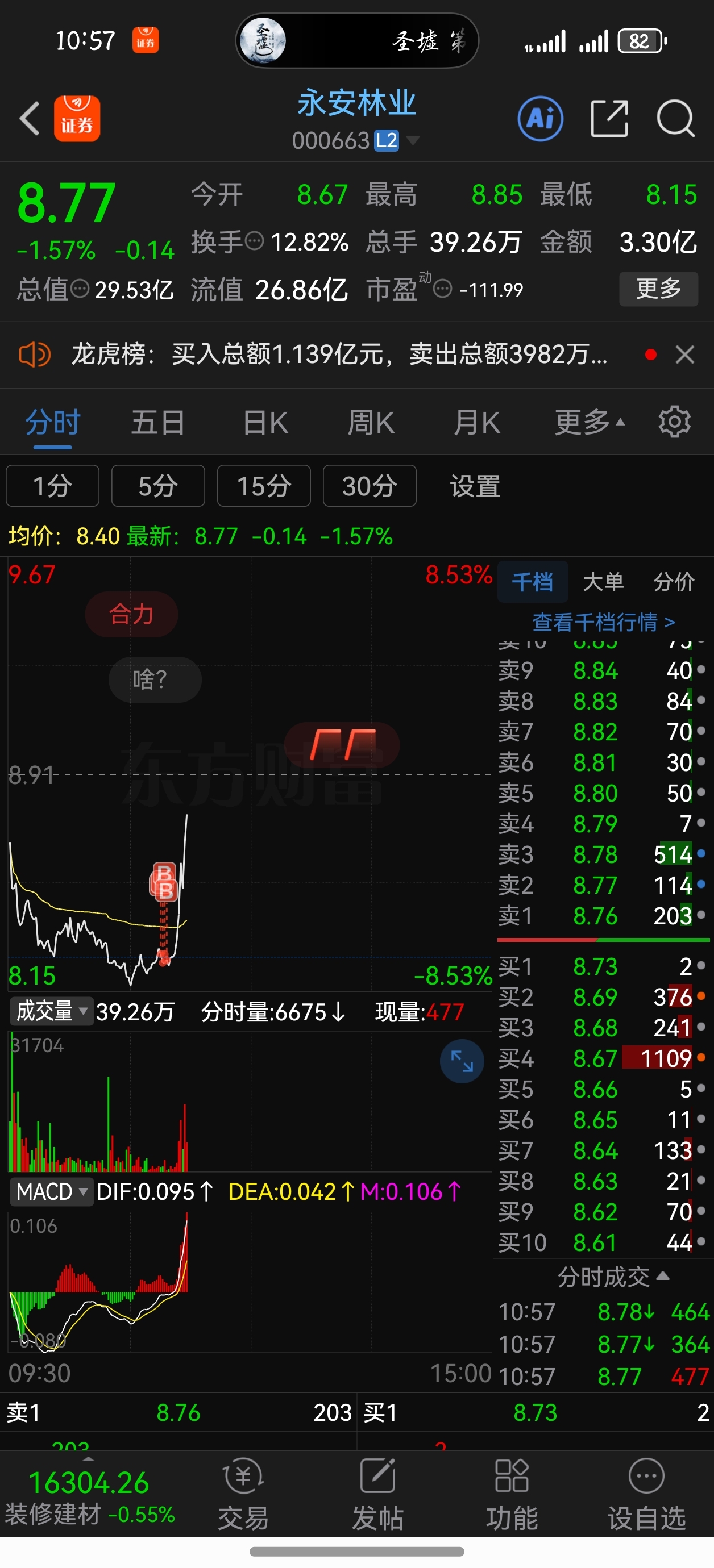Tap the 合力 bubble on chart
714x1568 pixels.
[131, 614]
